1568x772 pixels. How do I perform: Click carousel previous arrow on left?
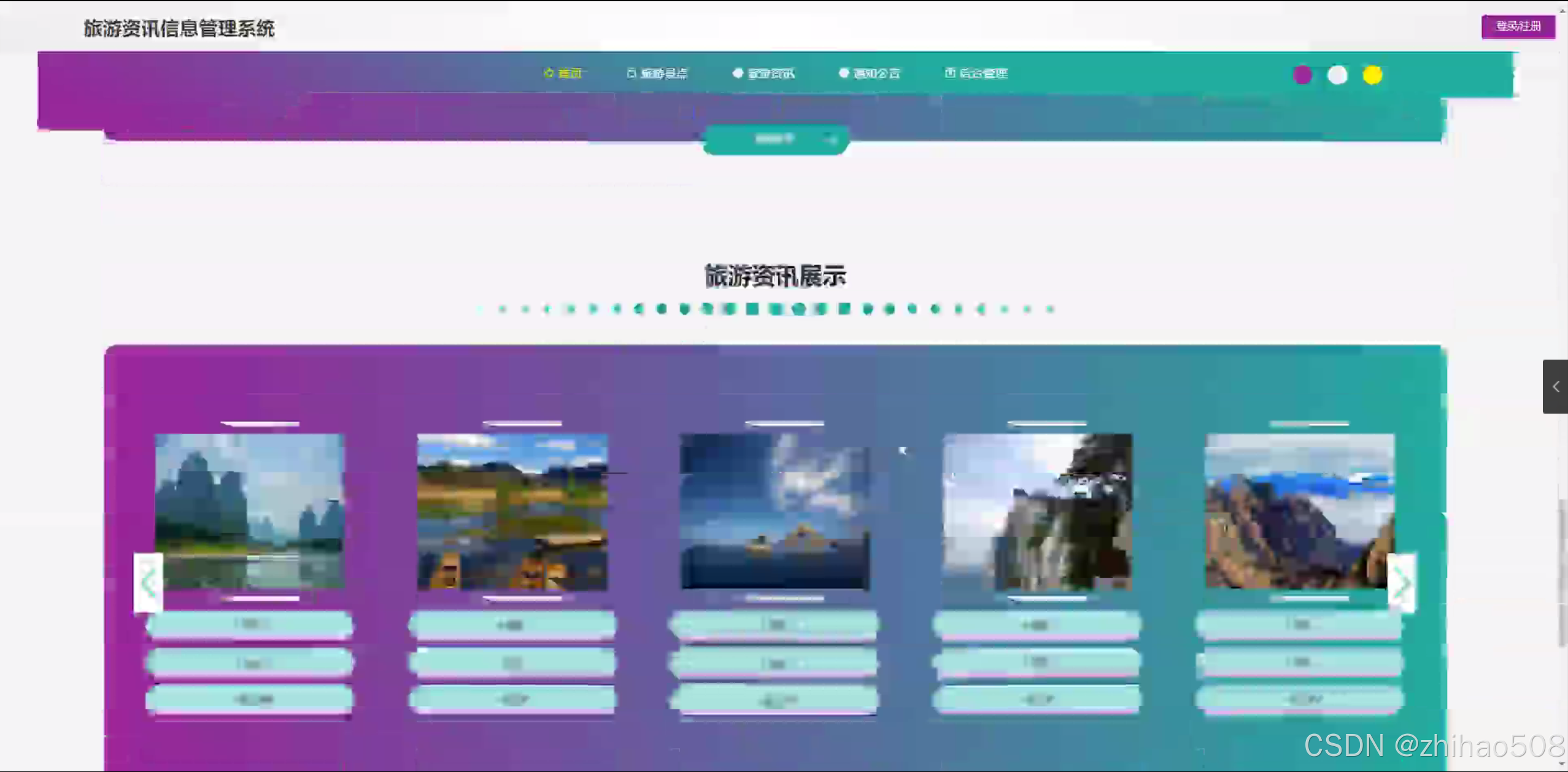(149, 582)
